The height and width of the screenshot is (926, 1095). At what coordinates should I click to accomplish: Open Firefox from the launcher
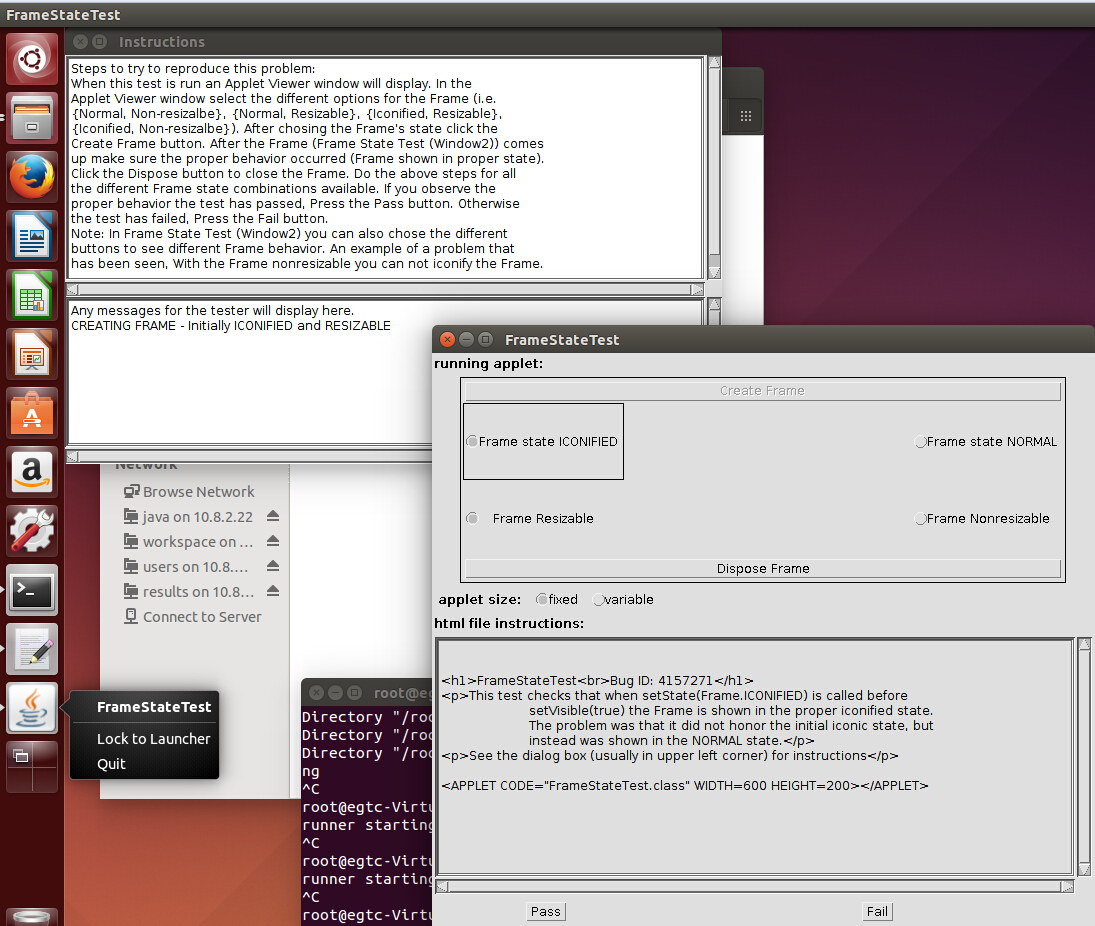pyautogui.click(x=33, y=177)
